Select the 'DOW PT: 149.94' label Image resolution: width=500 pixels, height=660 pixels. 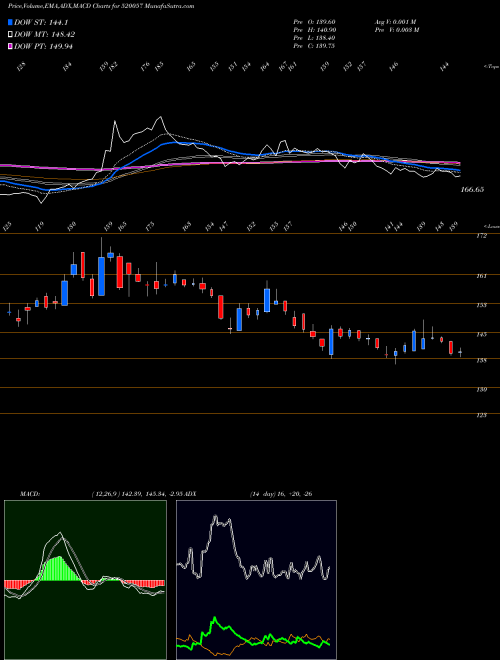(x=43, y=46)
